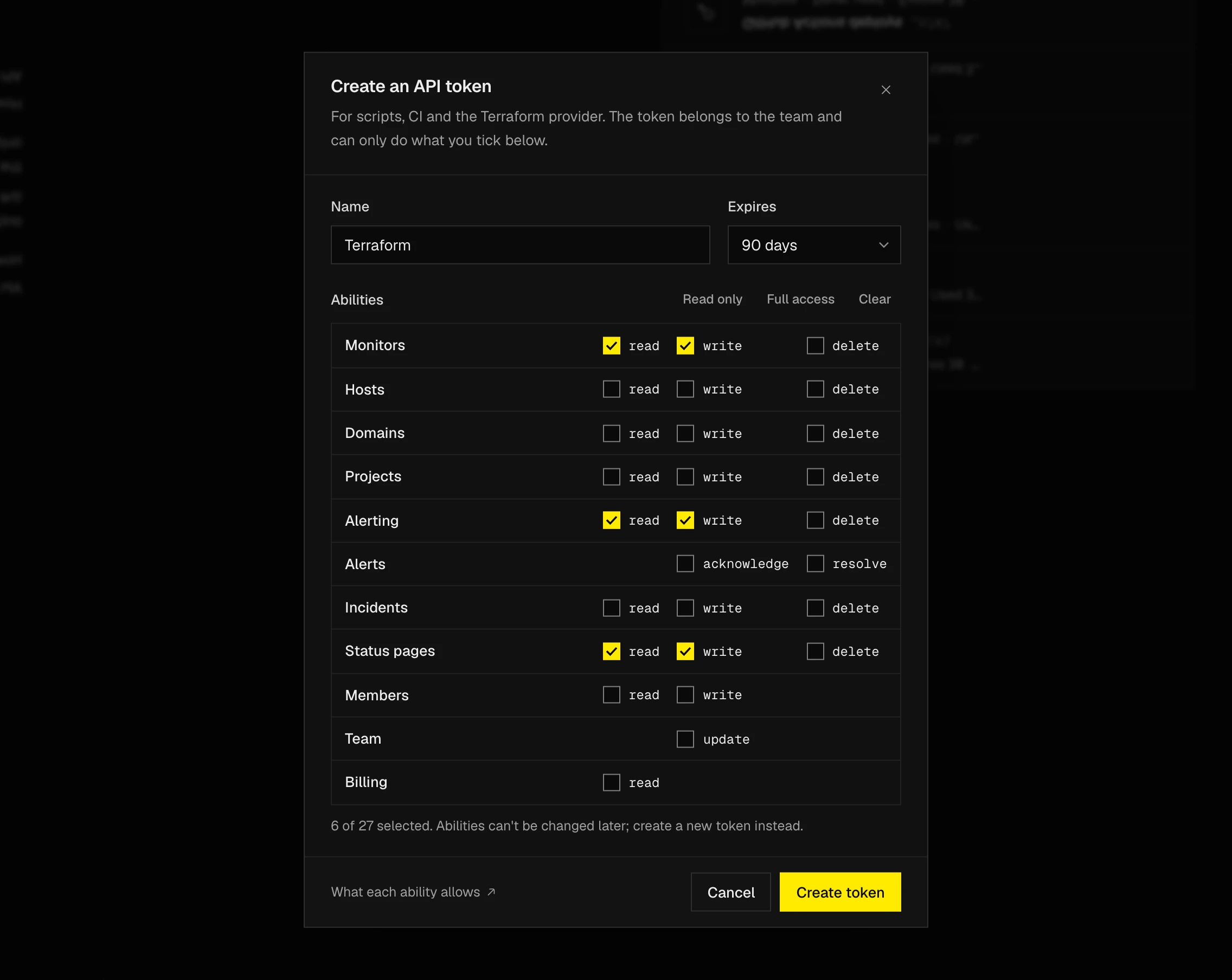Click the Monitors row label

point(375,345)
